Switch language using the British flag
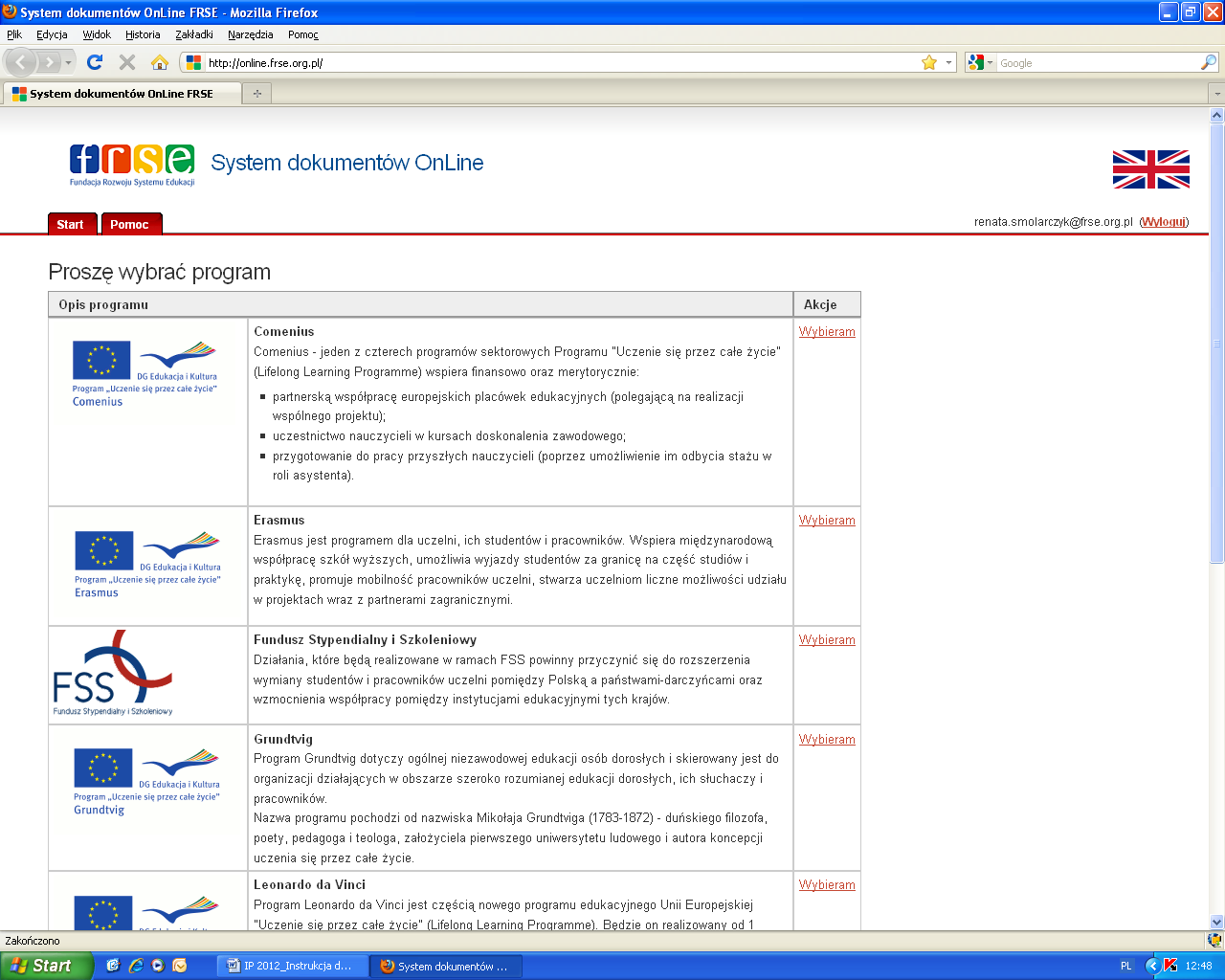 1151,169
